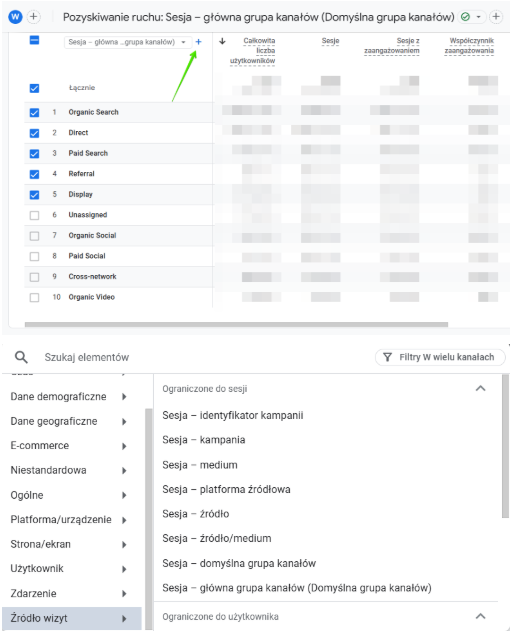Open the Sesja – główna grupa kanałów dimension dropdown
Viewport: 524px width, 634px height.
127,42
